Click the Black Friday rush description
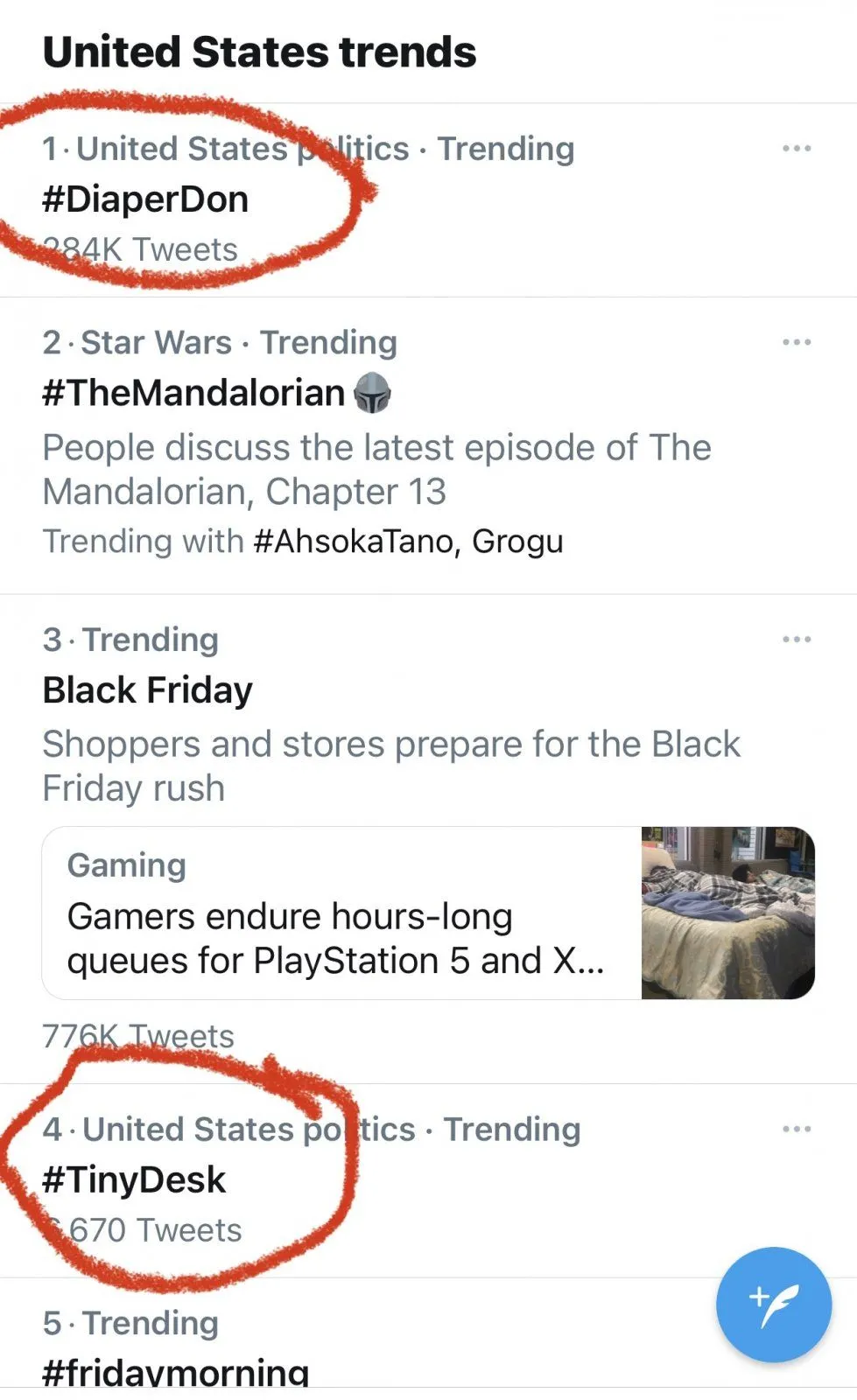Screen dimensions: 857x1400 click(390, 766)
